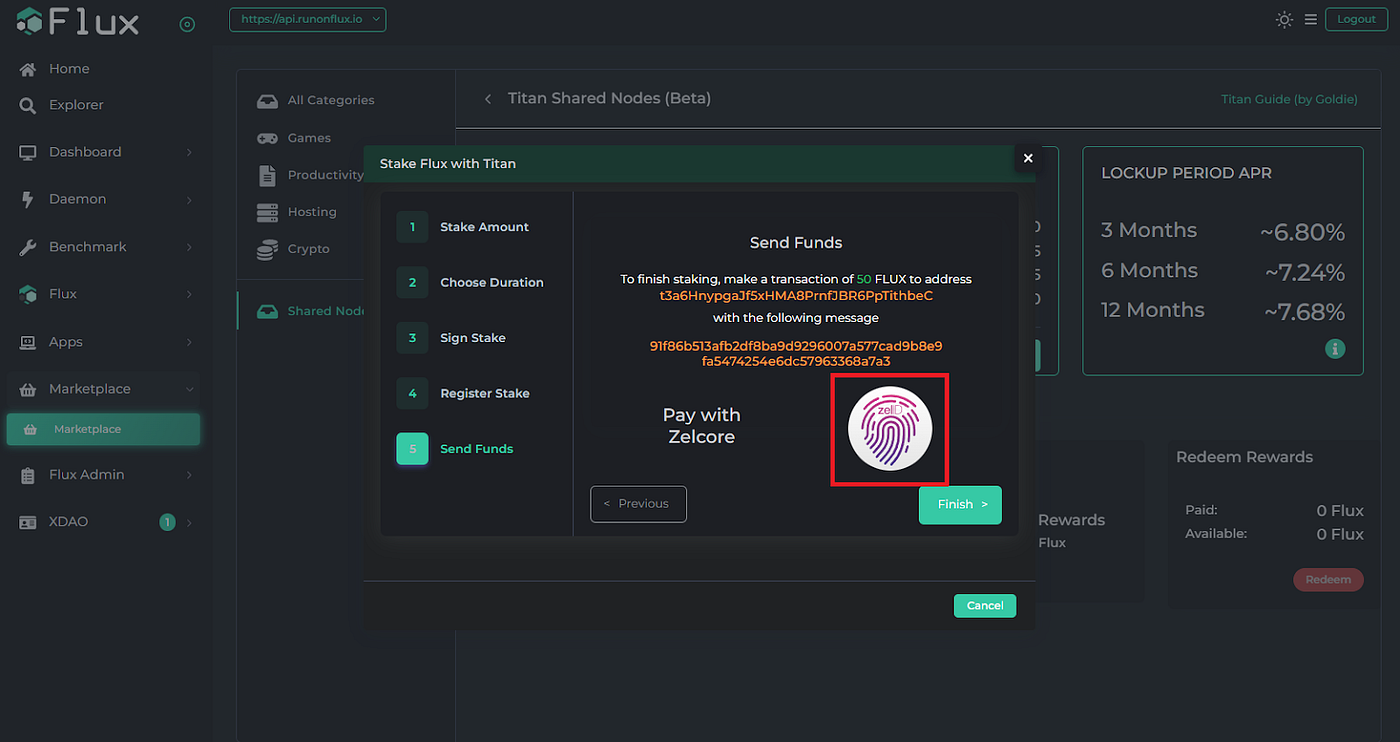Close the Stake Flux dialog
Image resolution: width=1400 pixels, height=742 pixels.
(x=1028, y=158)
